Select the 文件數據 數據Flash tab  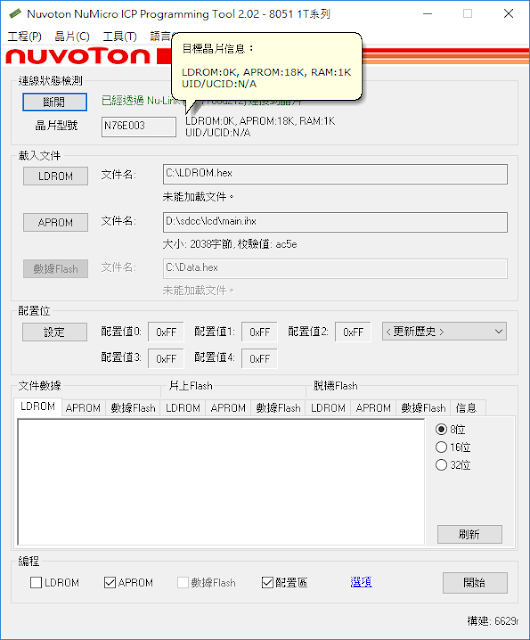coord(133,408)
